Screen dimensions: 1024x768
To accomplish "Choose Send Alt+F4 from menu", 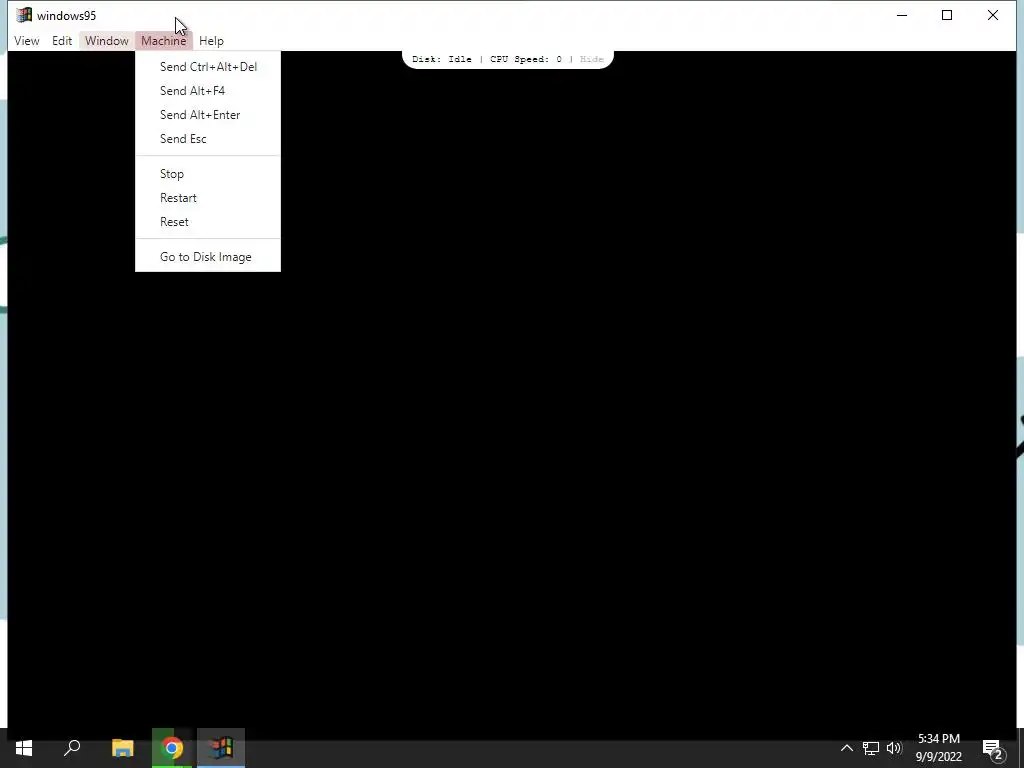I will pyautogui.click(x=208, y=91).
